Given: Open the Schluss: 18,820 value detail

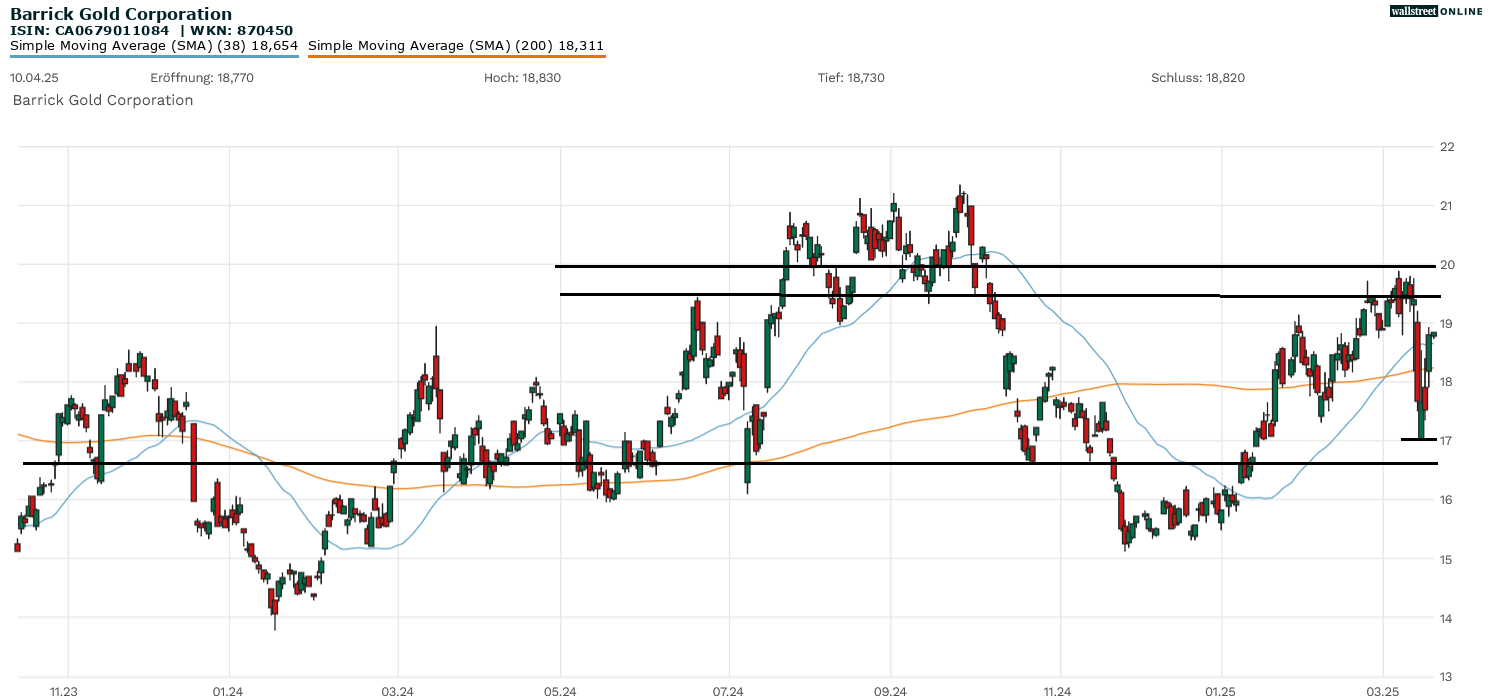Looking at the screenshot, I should pyautogui.click(x=1198, y=77).
